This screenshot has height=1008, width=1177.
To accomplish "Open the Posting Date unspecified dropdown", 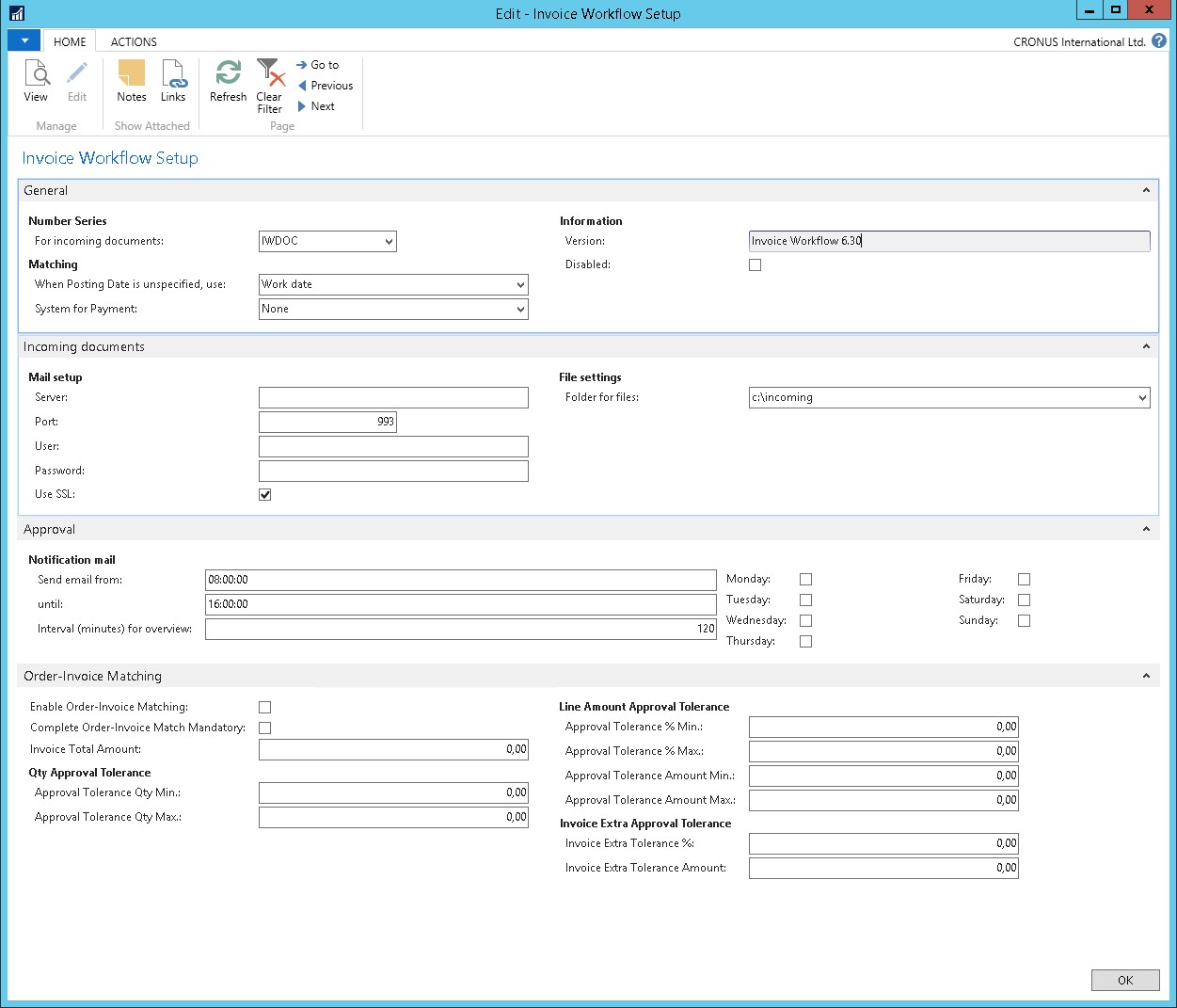I will click(520, 285).
